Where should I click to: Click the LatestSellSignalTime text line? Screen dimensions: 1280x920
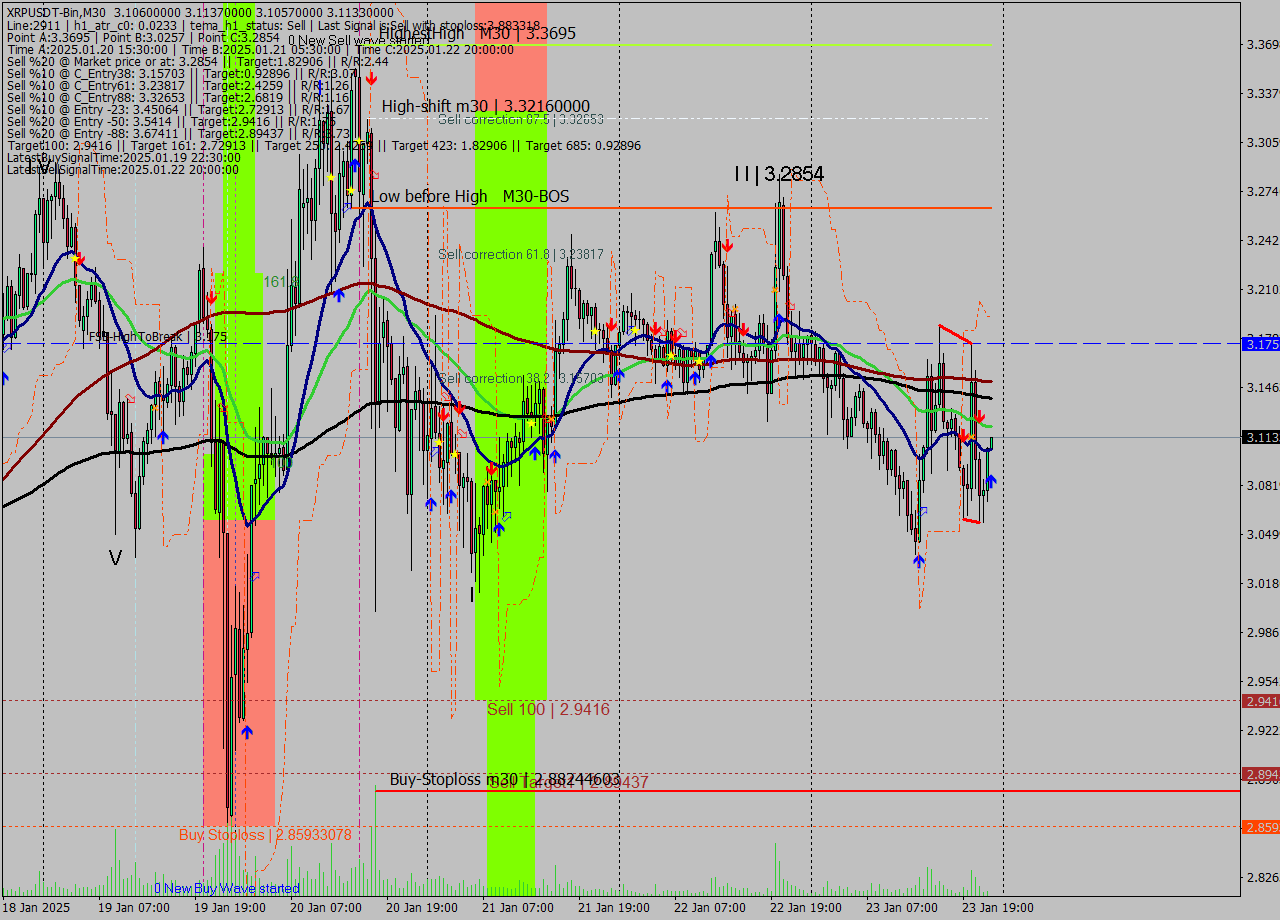(123, 169)
